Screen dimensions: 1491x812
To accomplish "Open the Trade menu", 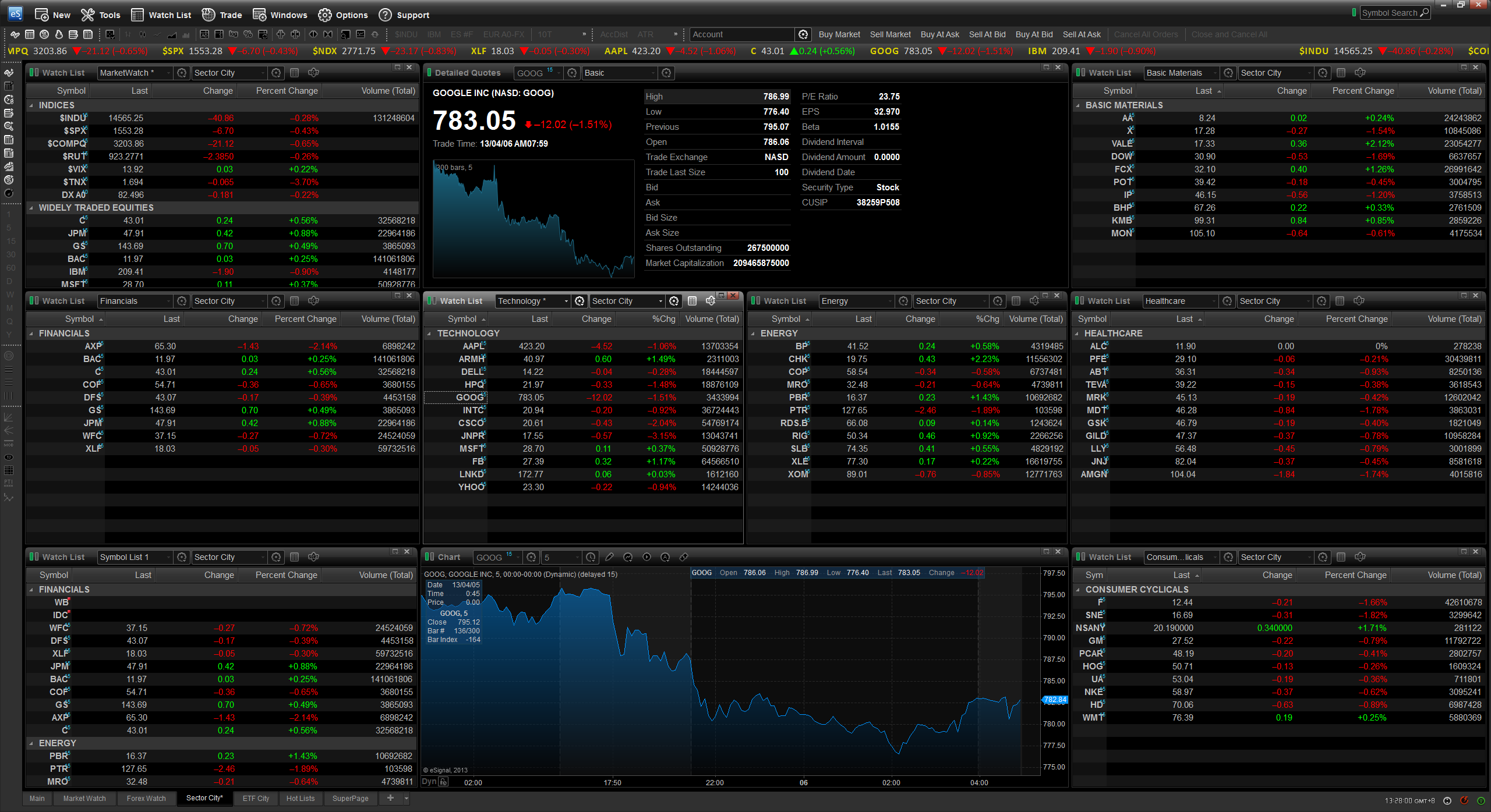I will [222, 15].
